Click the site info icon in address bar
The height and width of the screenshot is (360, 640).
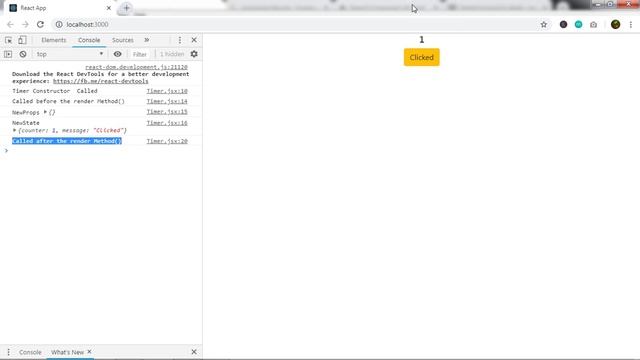[x=59, y=24]
